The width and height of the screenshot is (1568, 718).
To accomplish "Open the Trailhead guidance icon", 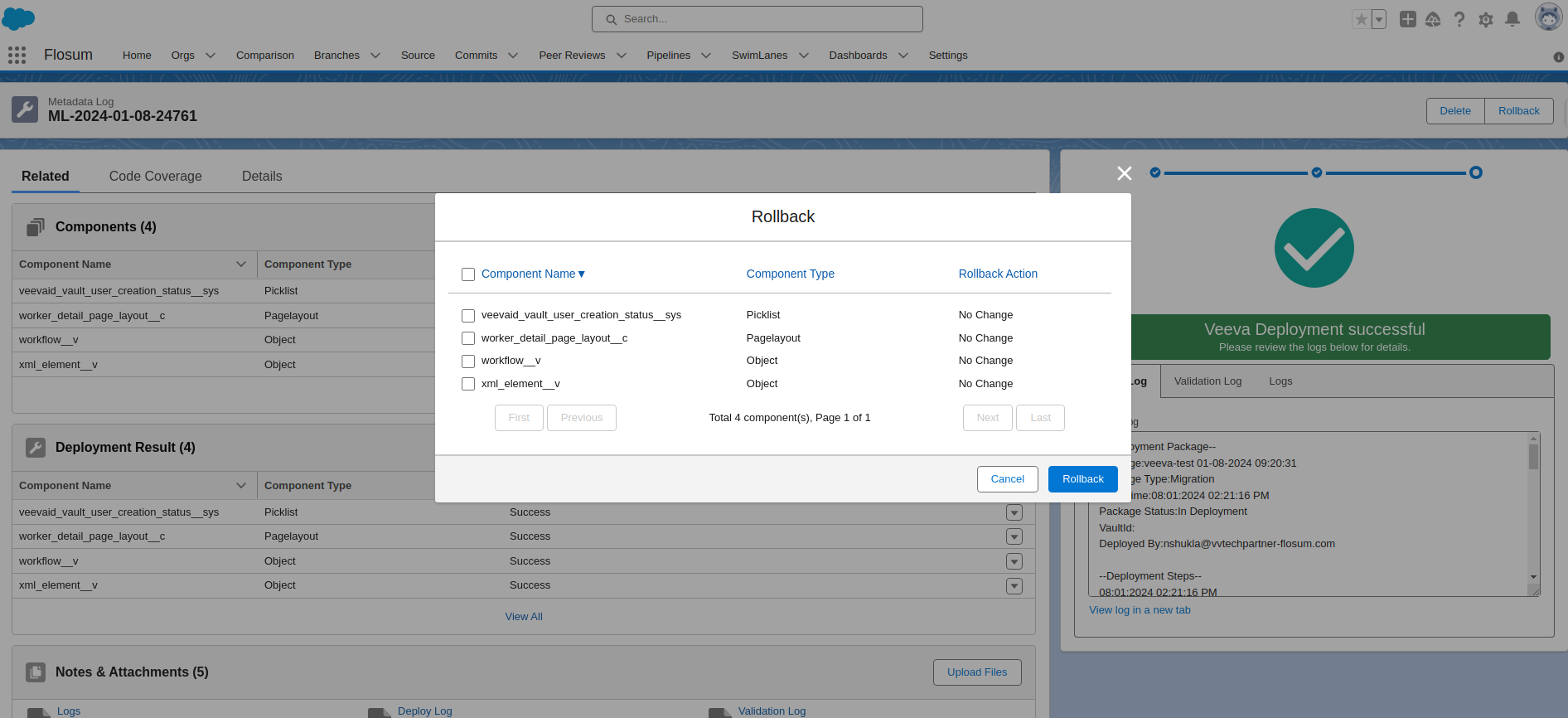I will (1433, 19).
